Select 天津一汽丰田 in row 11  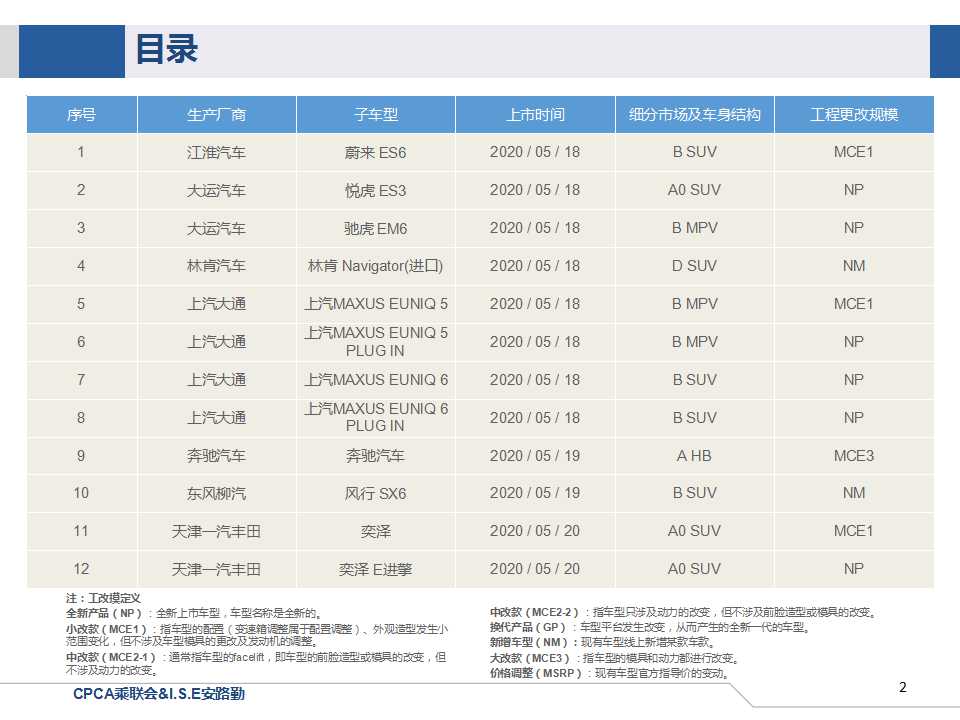pyautogui.click(x=216, y=531)
